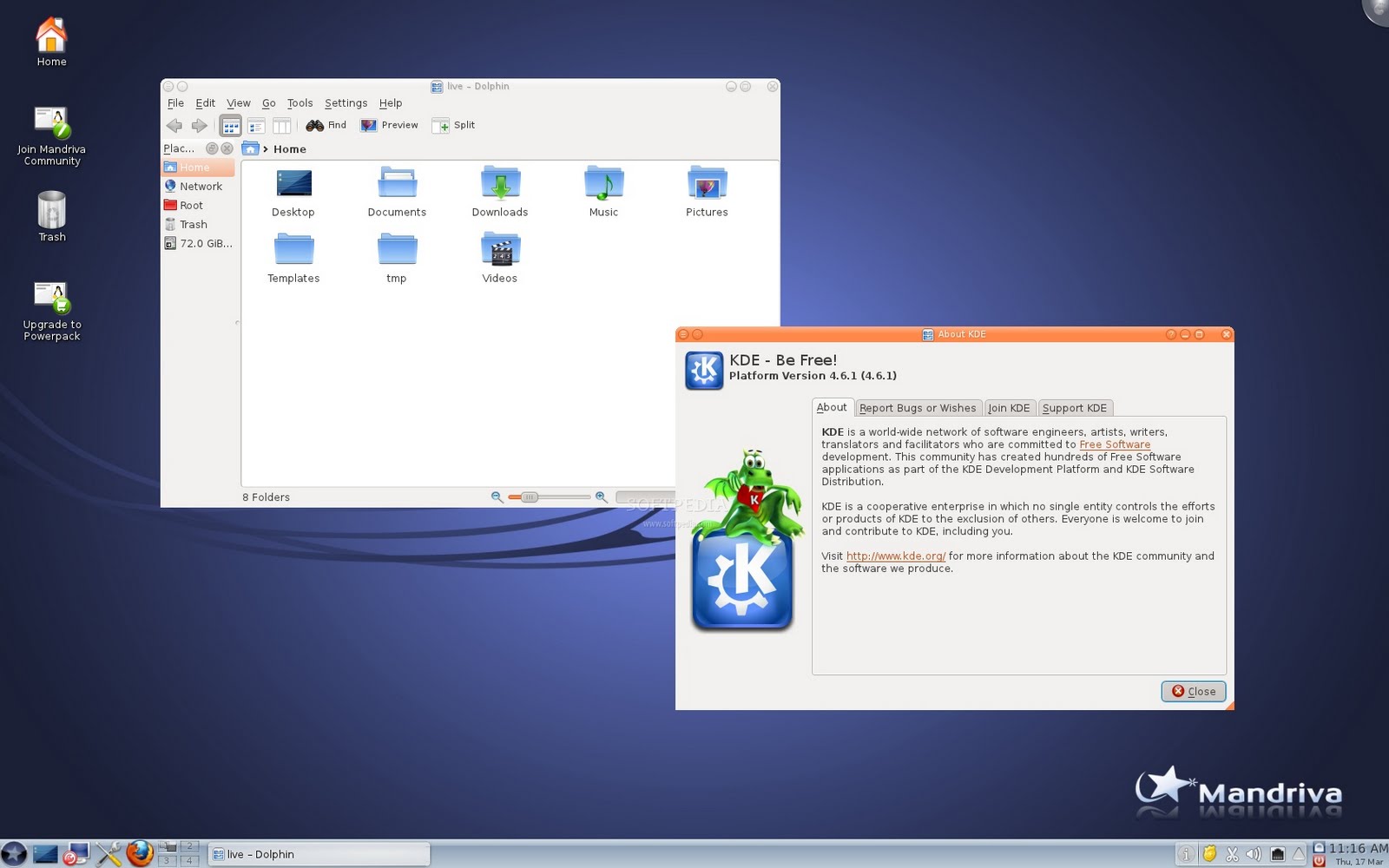Select the Documents folder in Dolphin

click(397, 192)
